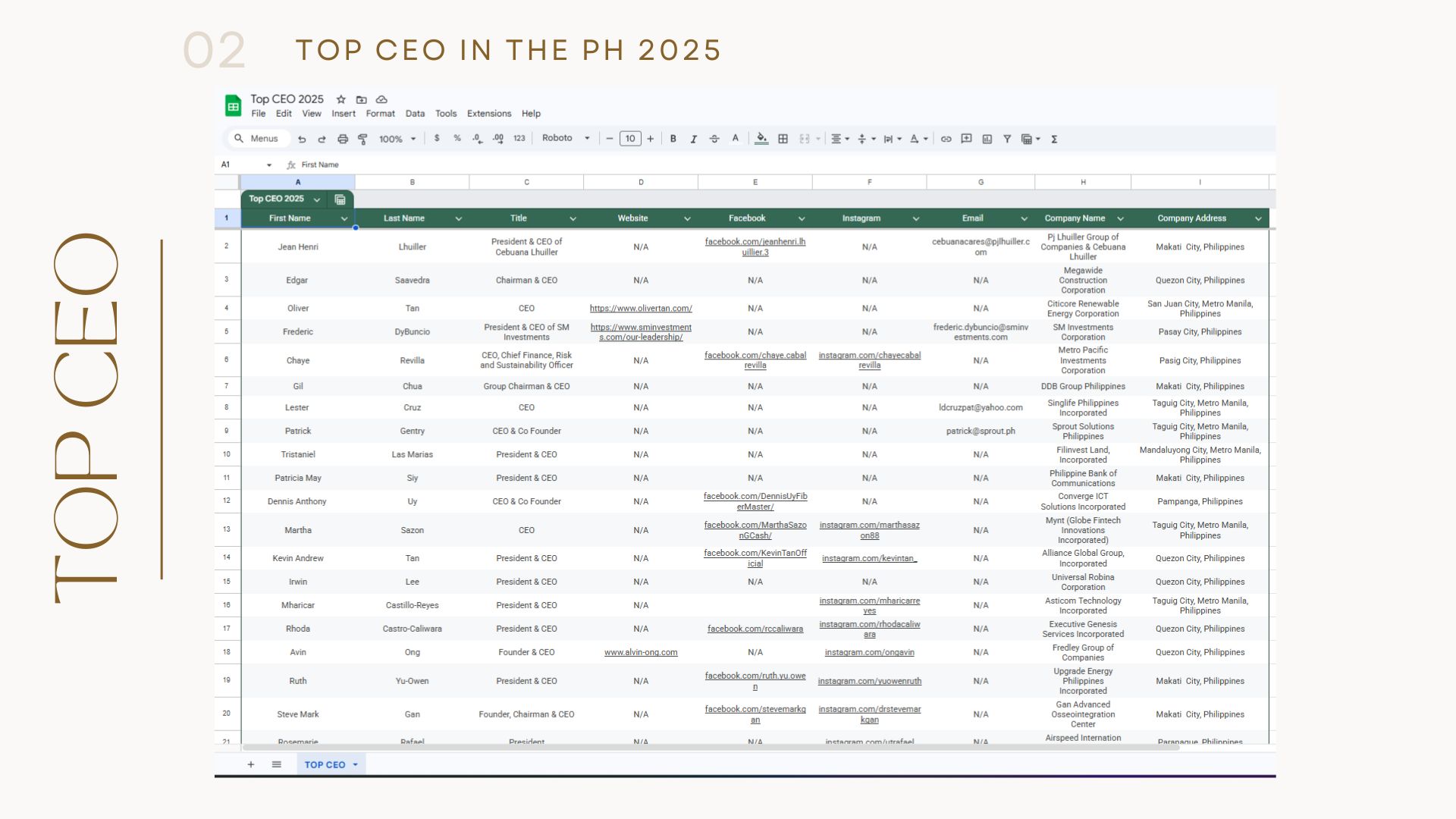Click the print icon
The width and height of the screenshot is (1456, 819).
coord(343,139)
